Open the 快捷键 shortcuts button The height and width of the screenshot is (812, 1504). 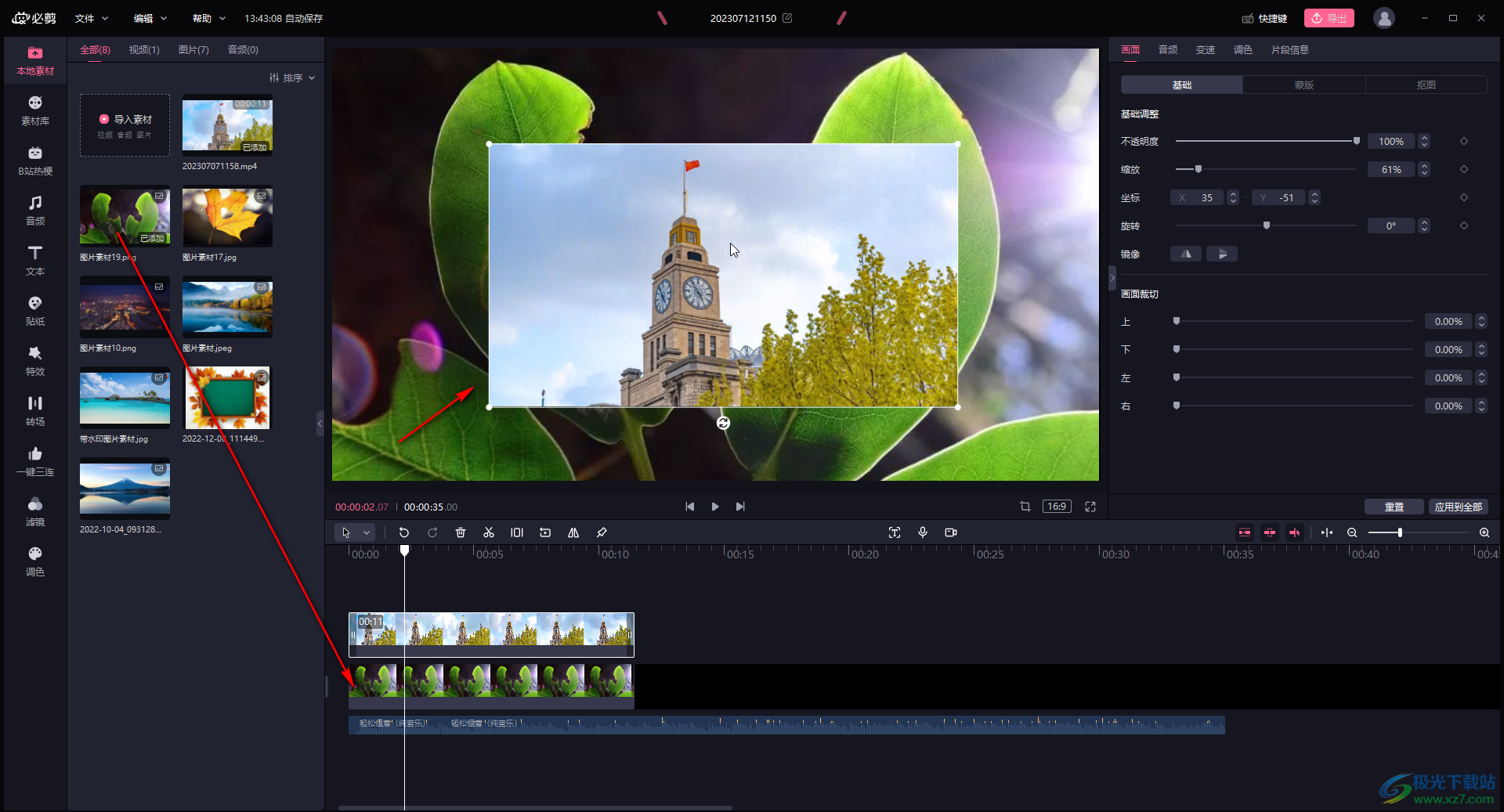(x=1265, y=18)
